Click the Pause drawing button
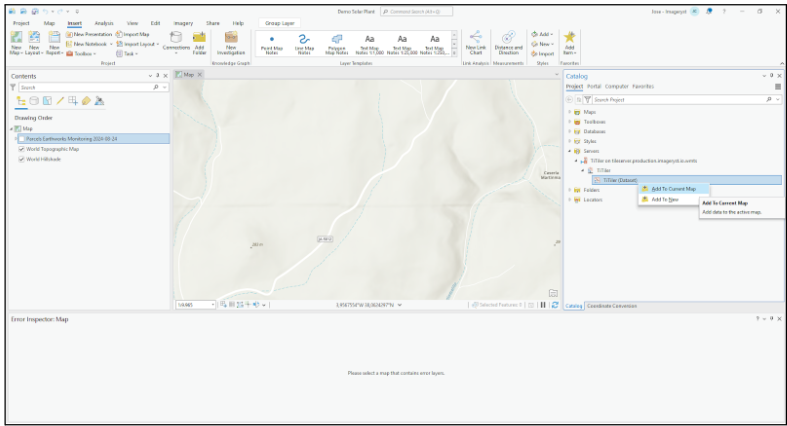The height and width of the screenshot is (426, 787). [x=543, y=305]
